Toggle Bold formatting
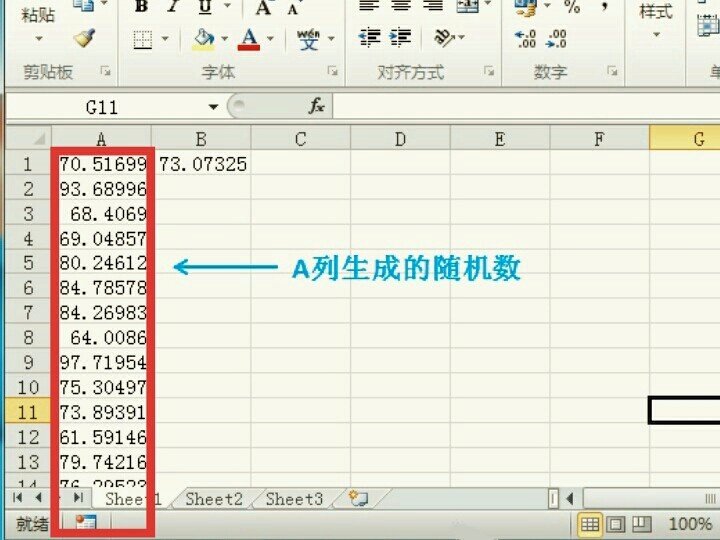Screen dimensions: 720x540 pos(141,6)
